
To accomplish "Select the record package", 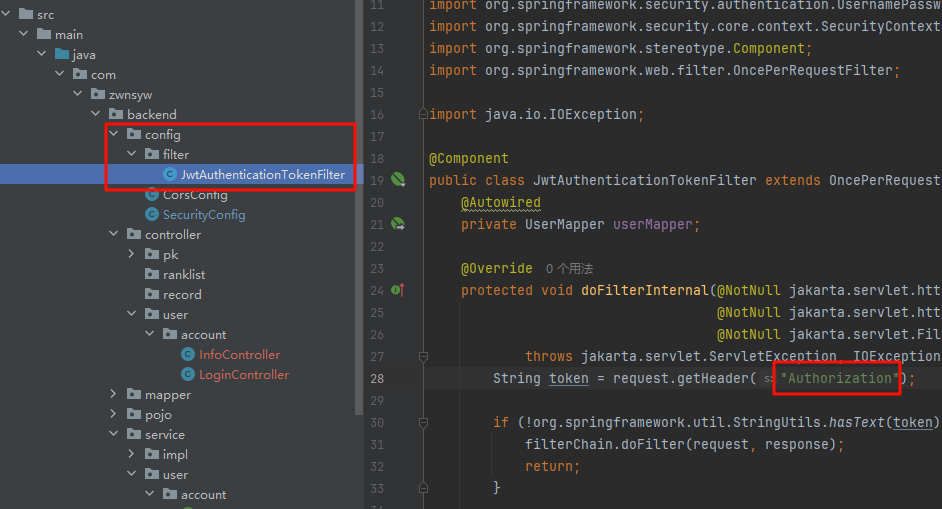I will coord(182,294).
